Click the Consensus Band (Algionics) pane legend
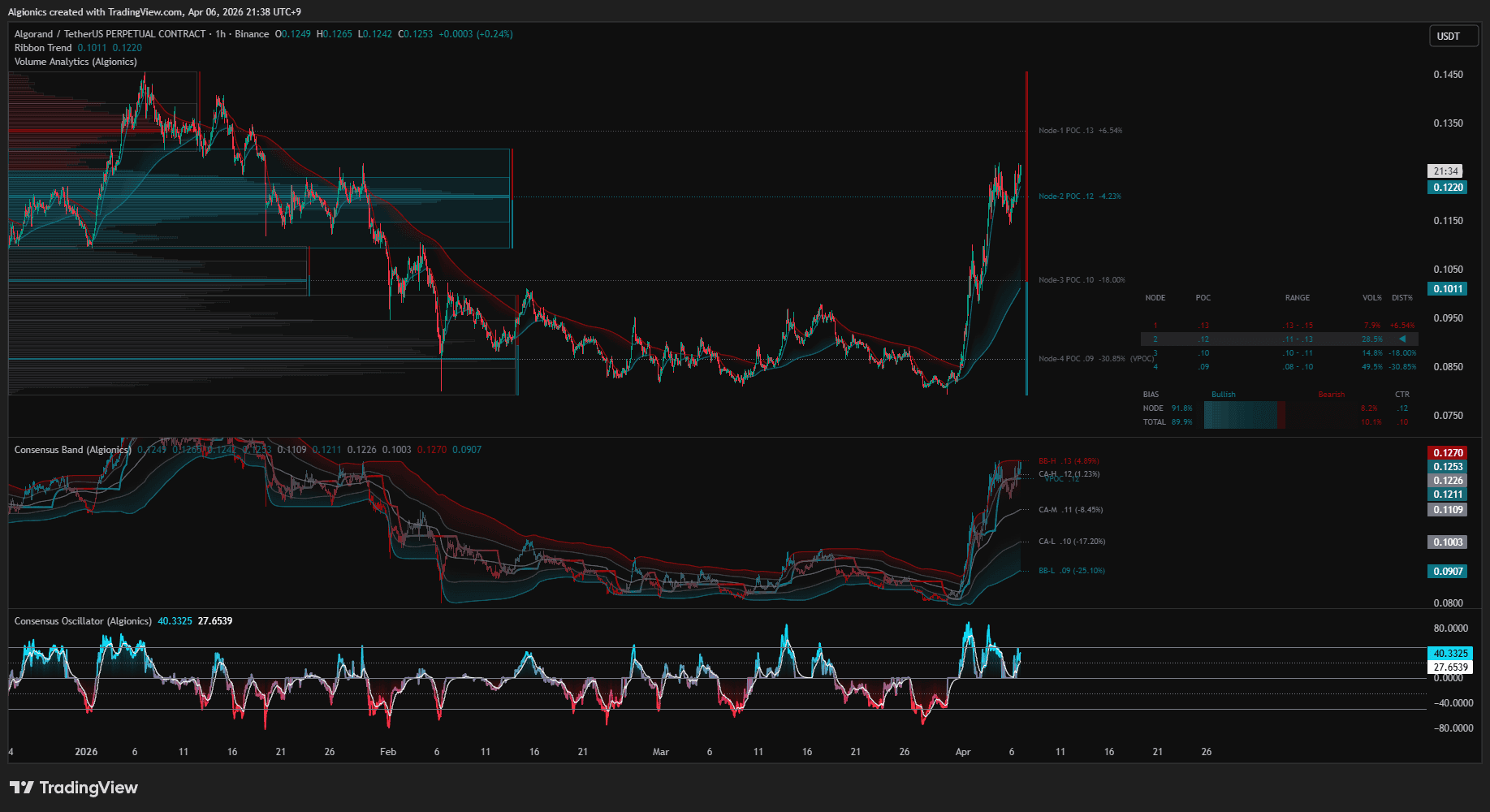This screenshot has height=812, width=1490. click(x=72, y=450)
